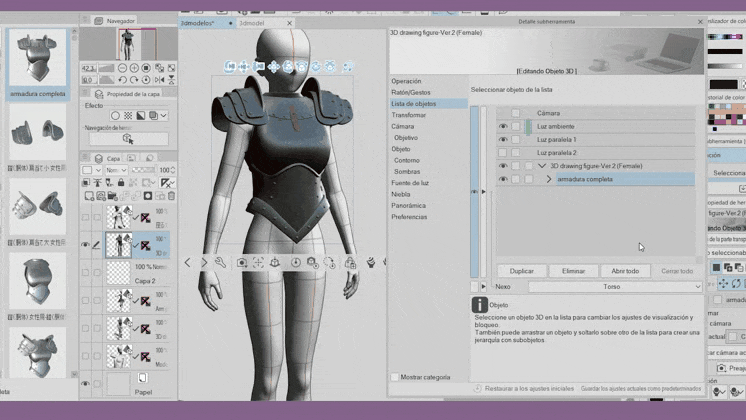Hide the Luz ambiente light
Screen dimensions: 746x420
click(x=503, y=126)
